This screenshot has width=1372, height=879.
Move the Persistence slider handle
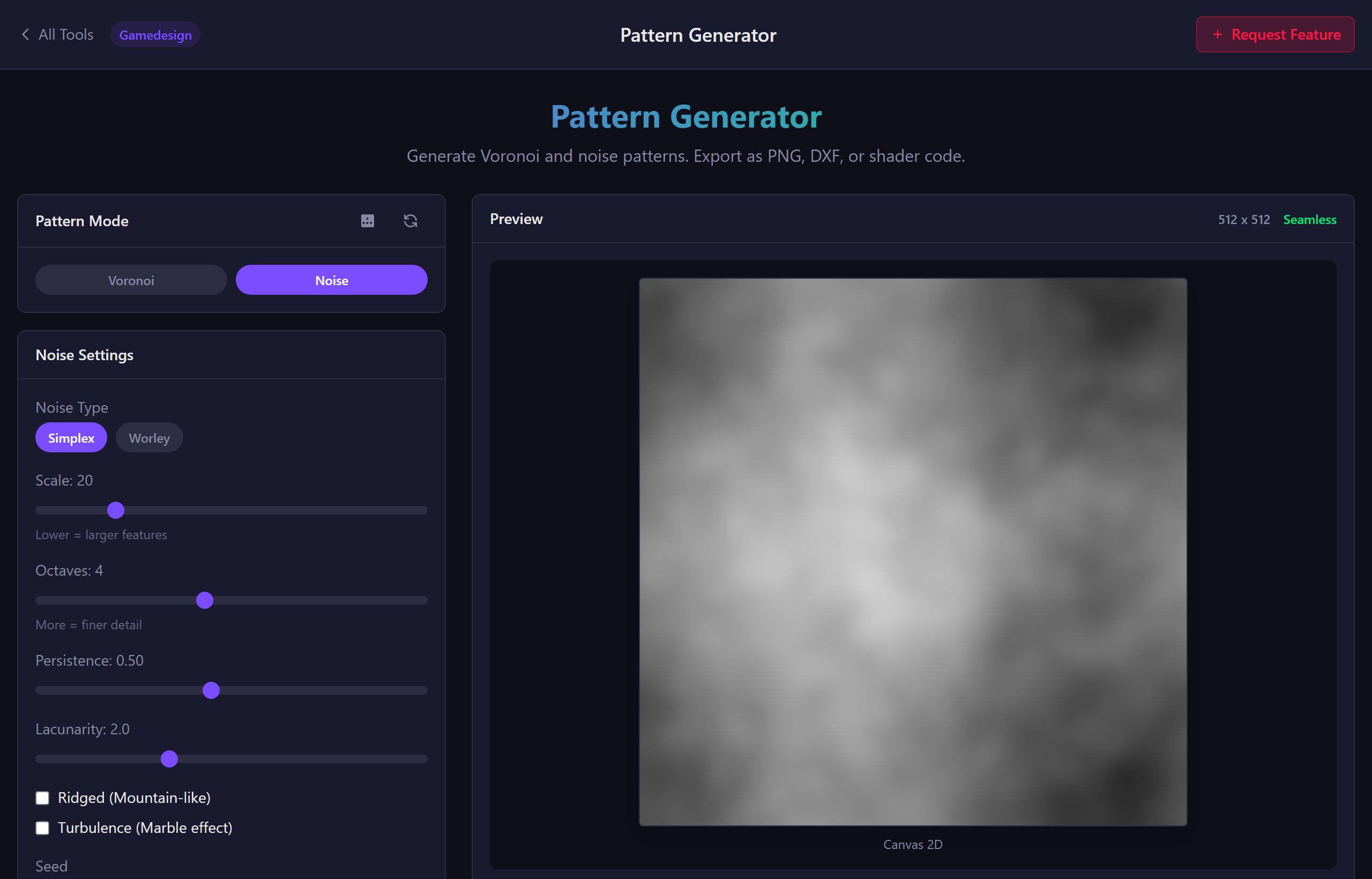(x=212, y=690)
